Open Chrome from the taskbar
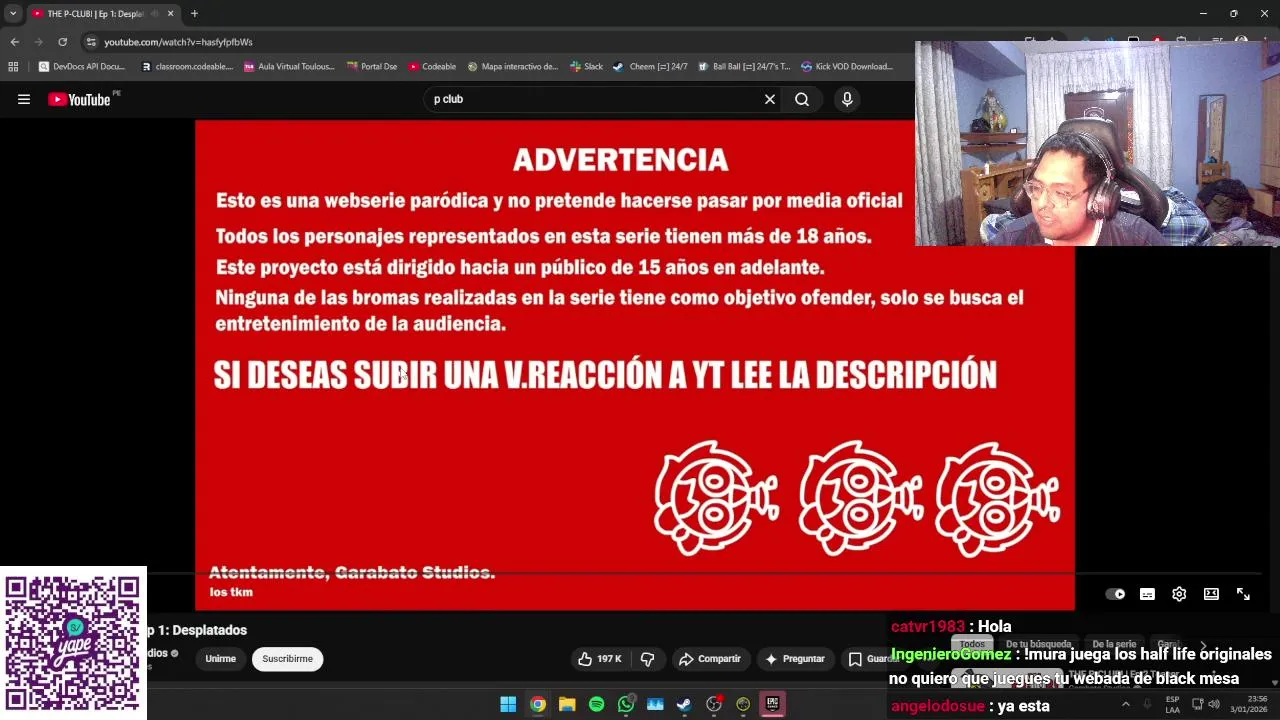Screen dimensions: 1280x720 point(538,704)
